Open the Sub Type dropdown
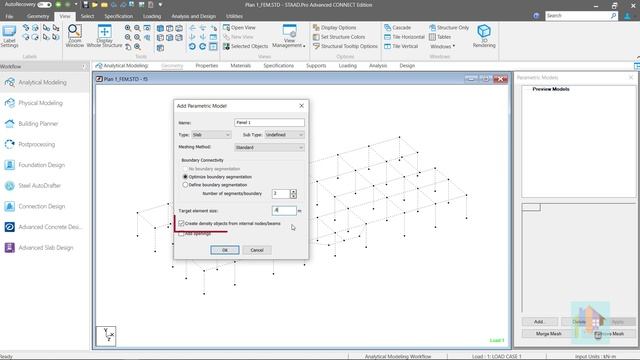The height and width of the screenshot is (360, 640). click(x=284, y=135)
